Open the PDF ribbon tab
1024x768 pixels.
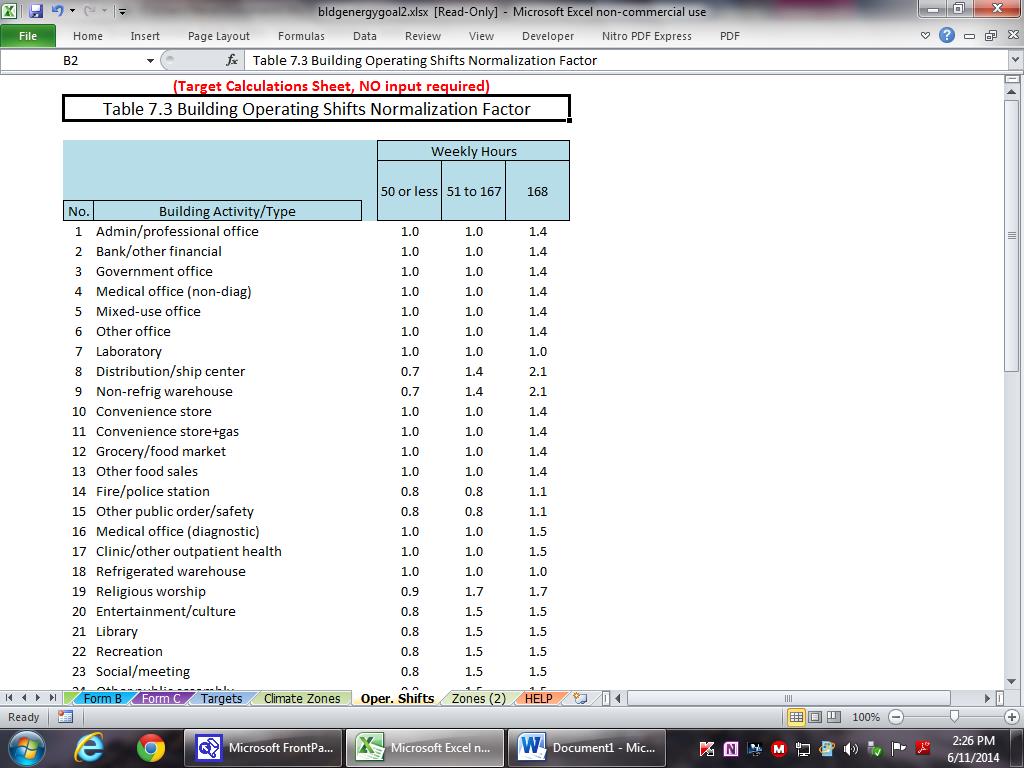click(729, 36)
